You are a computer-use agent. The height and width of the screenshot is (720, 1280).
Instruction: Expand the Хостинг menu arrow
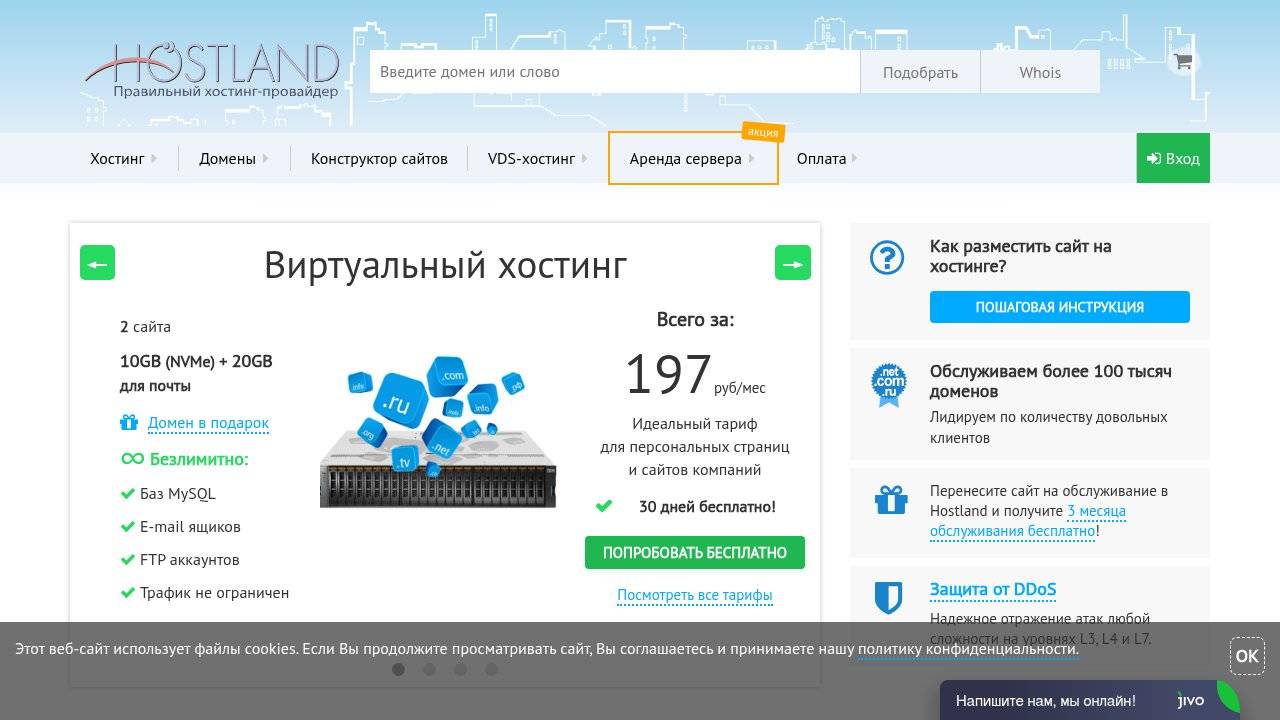[x=154, y=158]
